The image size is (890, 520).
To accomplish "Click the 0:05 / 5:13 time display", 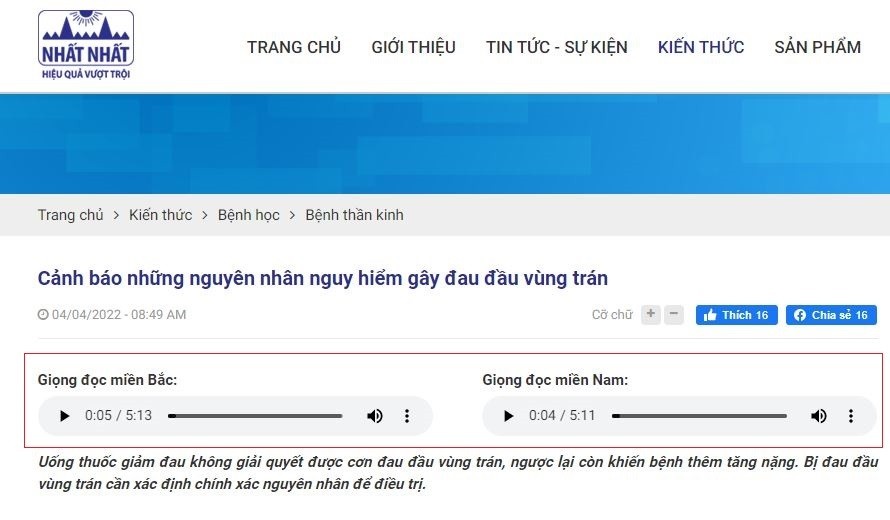I will click(x=119, y=416).
